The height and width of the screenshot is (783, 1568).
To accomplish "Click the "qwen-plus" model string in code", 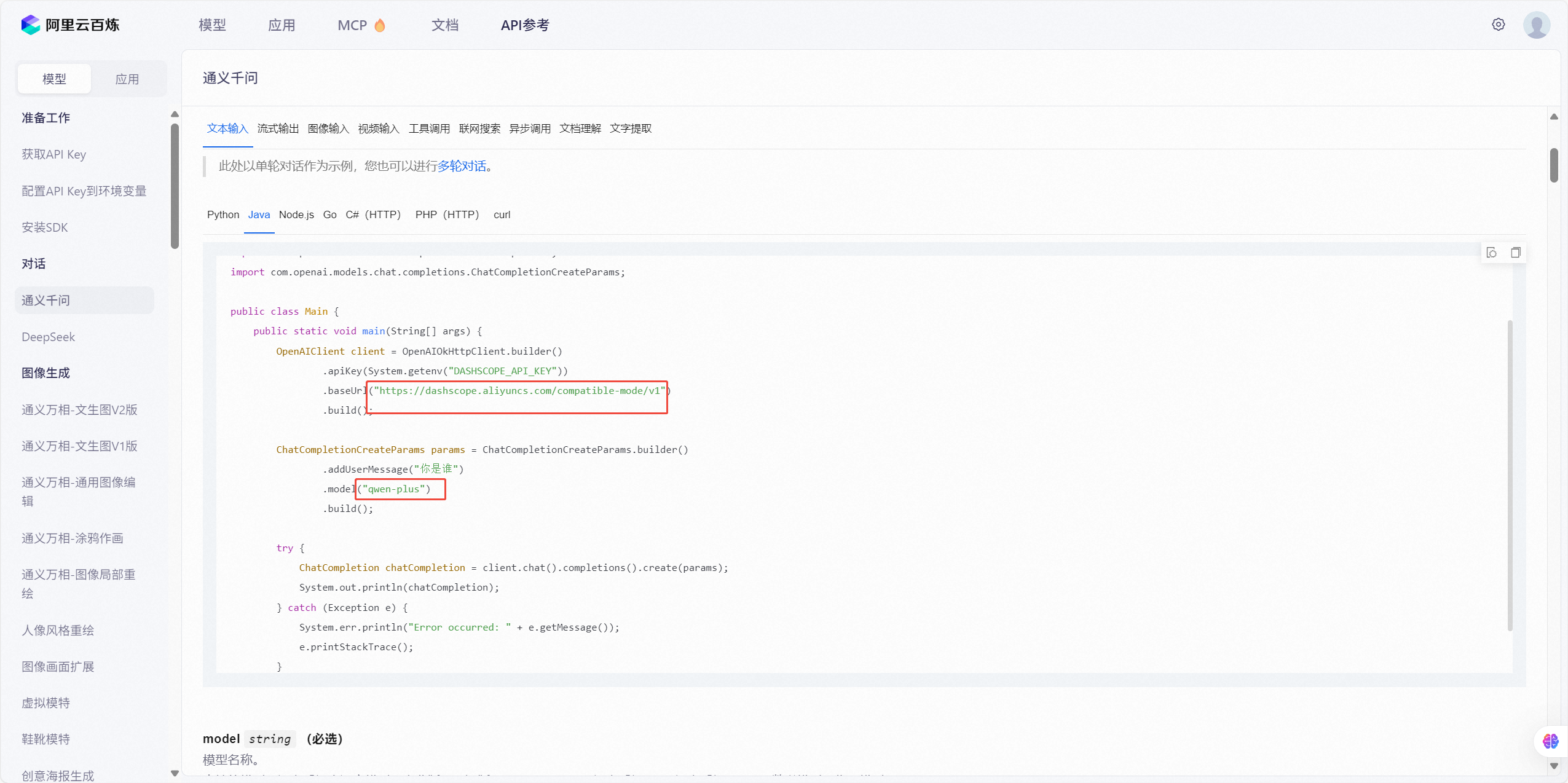I will pyautogui.click(x=394, y=489).
